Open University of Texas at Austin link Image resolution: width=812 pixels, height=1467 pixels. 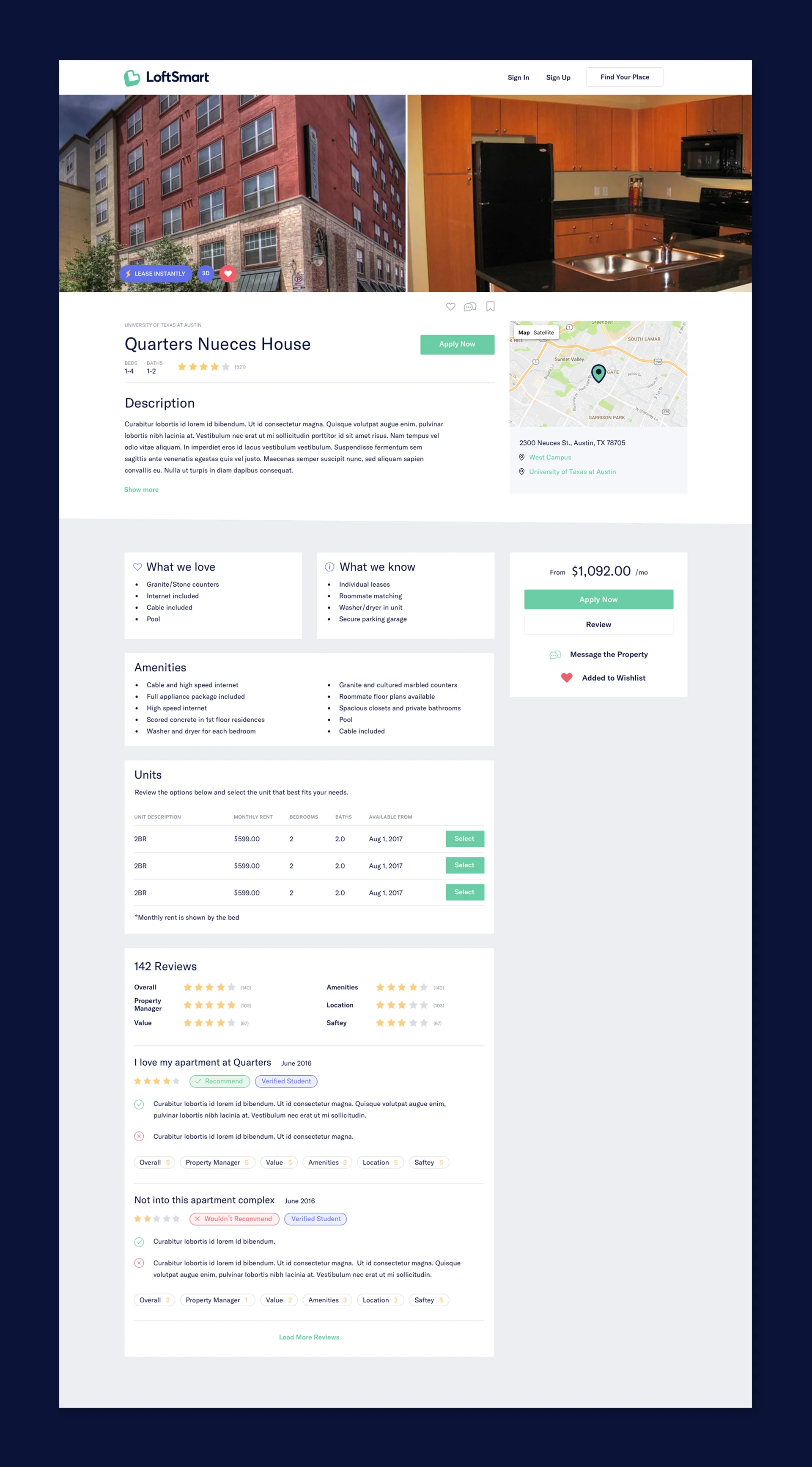[572, 472]
